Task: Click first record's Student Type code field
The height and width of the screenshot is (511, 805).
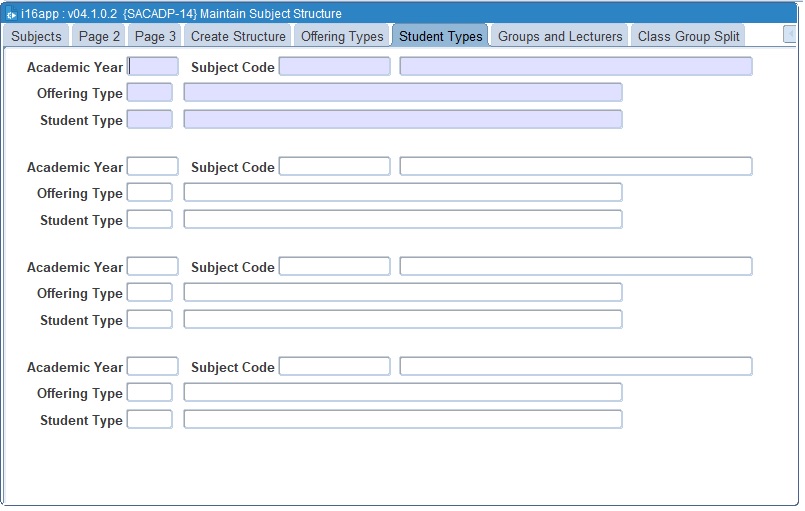Action: point(150,120)
